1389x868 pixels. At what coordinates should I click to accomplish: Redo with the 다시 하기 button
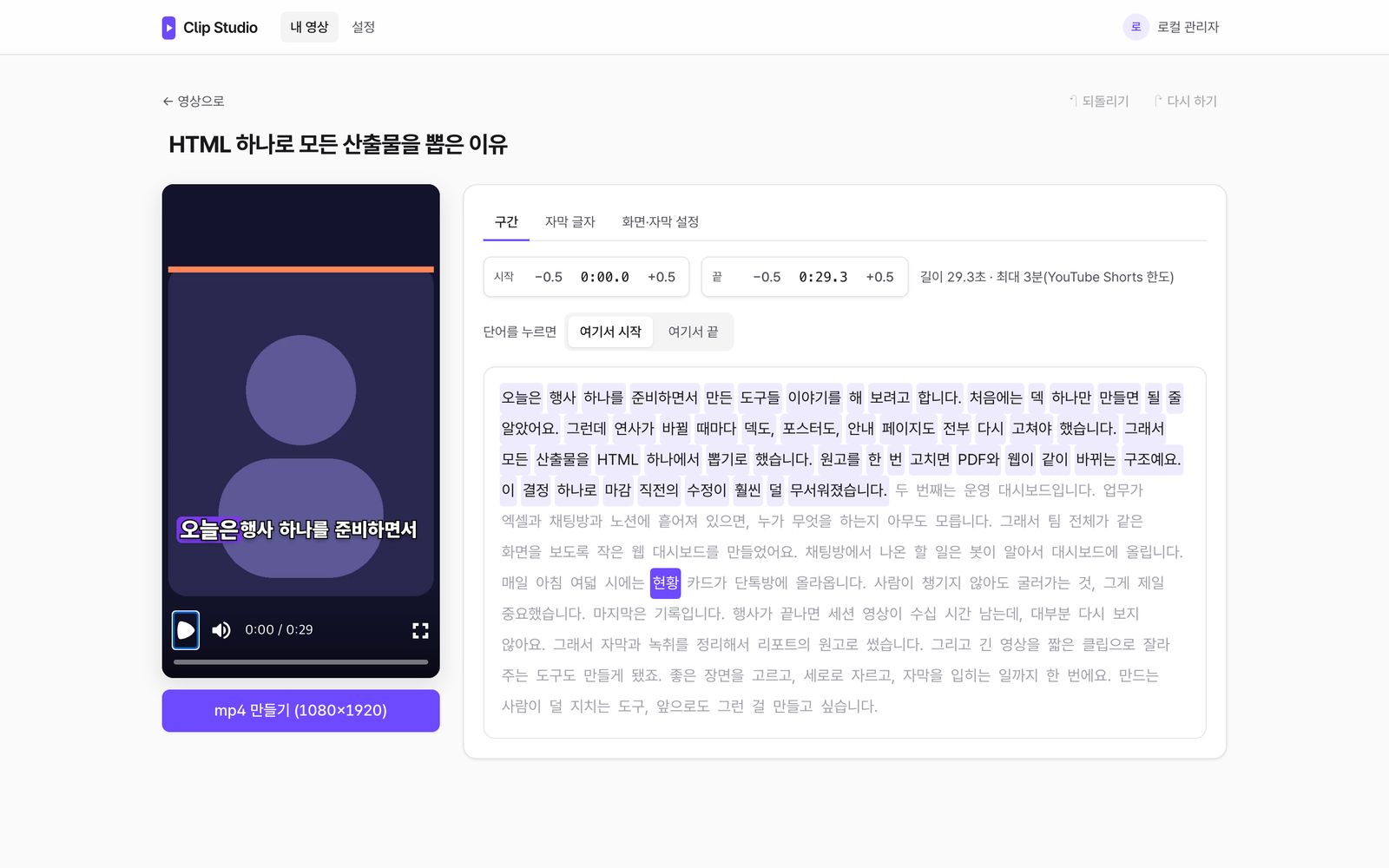[x=1185, y=102]
